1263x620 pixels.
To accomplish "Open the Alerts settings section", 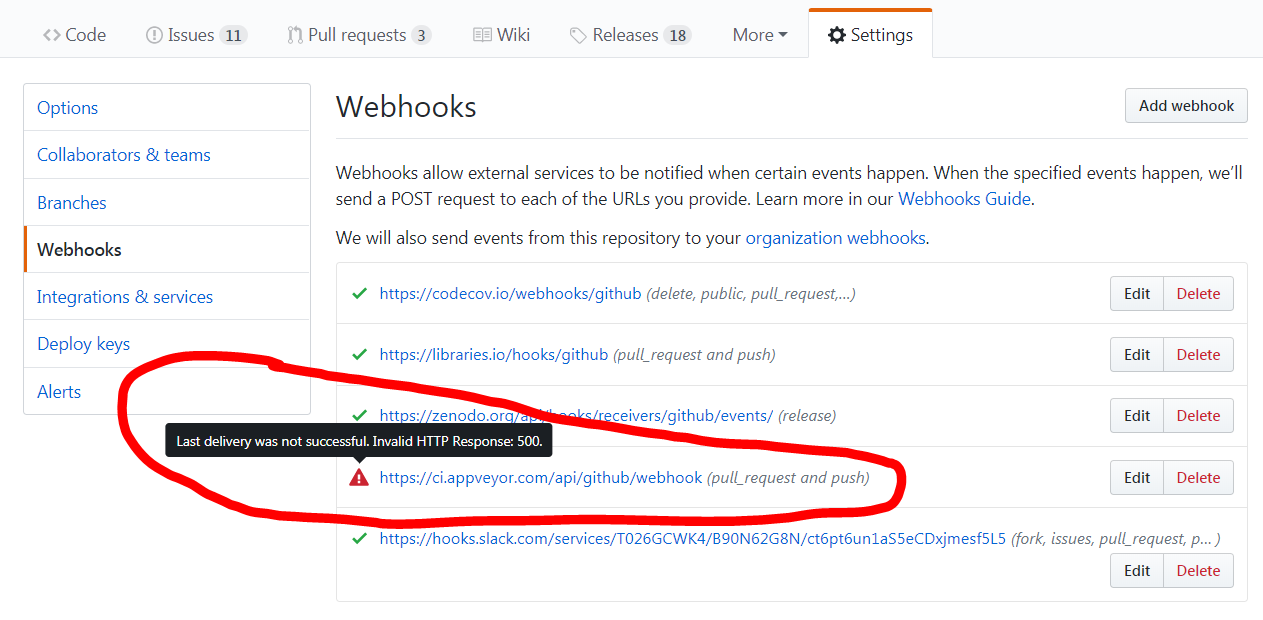I will (58, 391).
